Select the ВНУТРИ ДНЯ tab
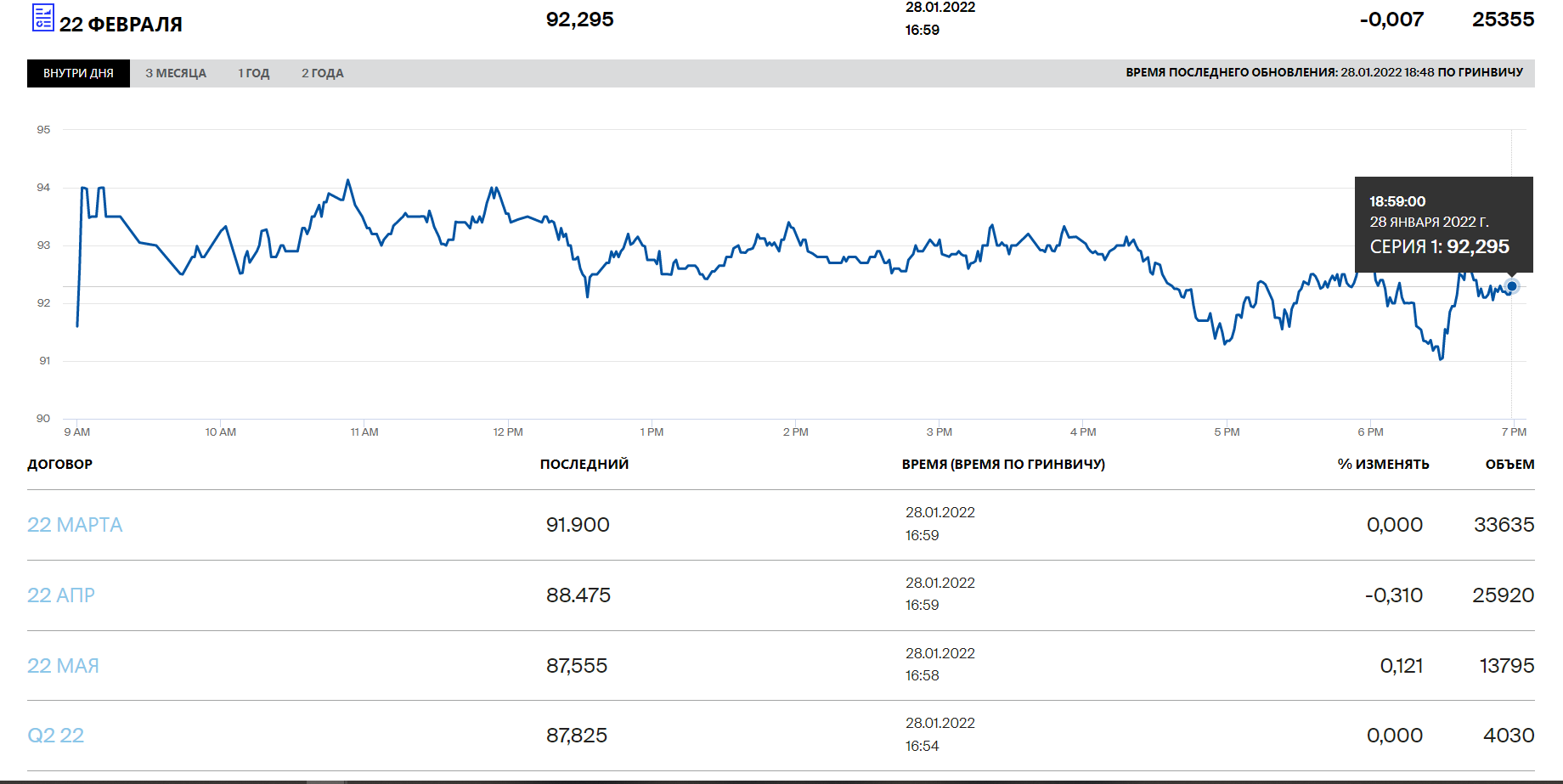 tap(78, 73)
